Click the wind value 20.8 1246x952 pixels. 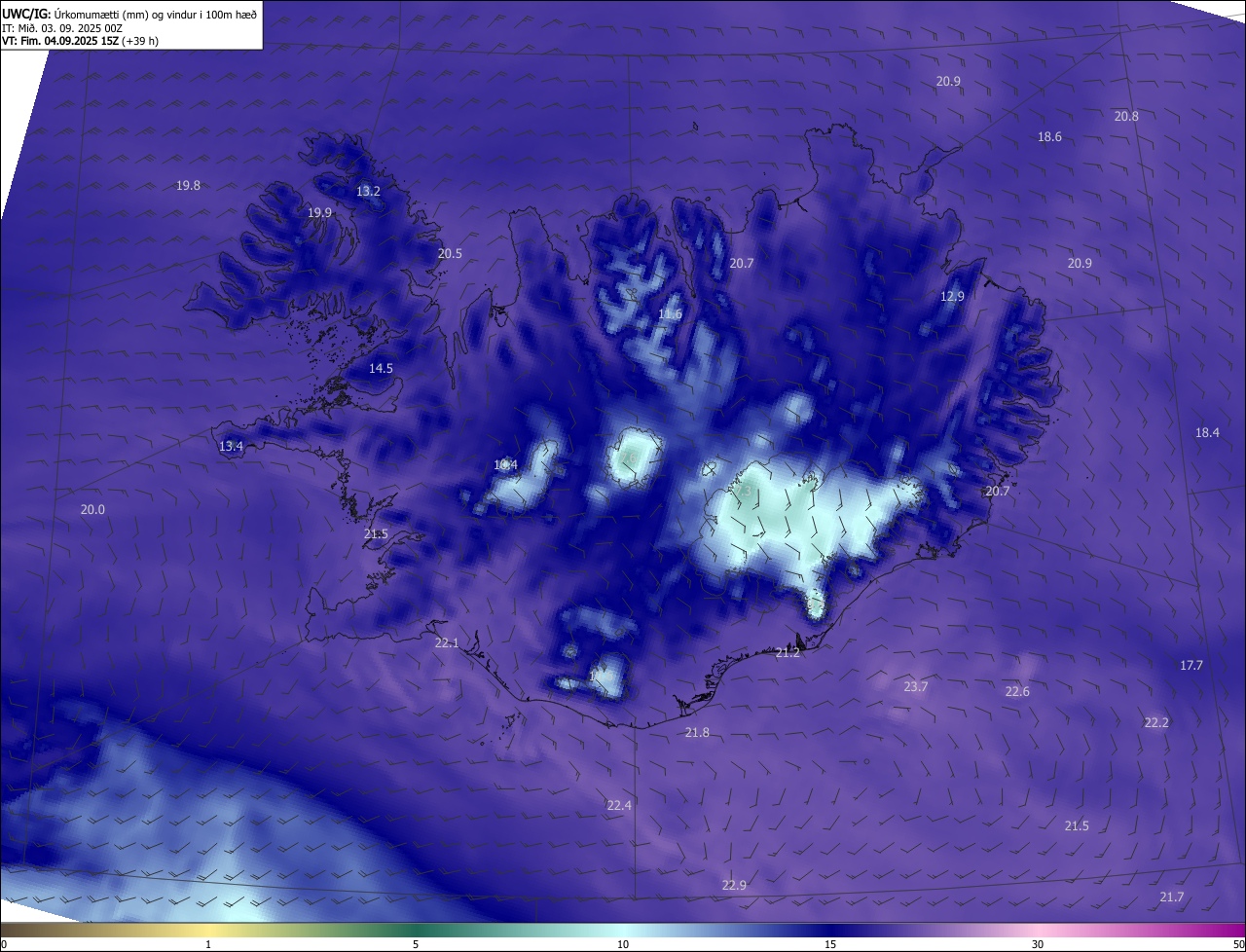point(1126,116)
